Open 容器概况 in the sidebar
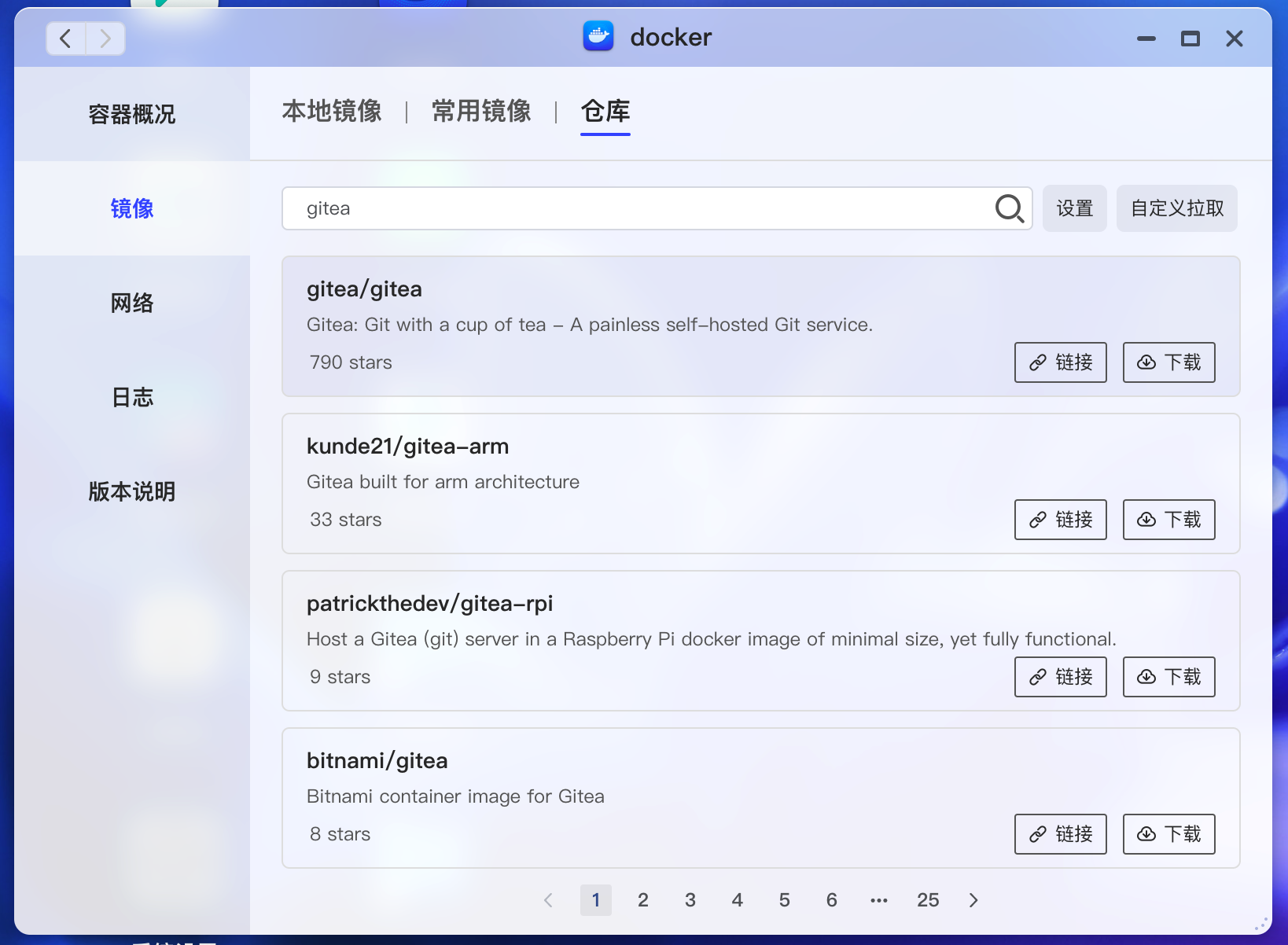 pos(132,114)
